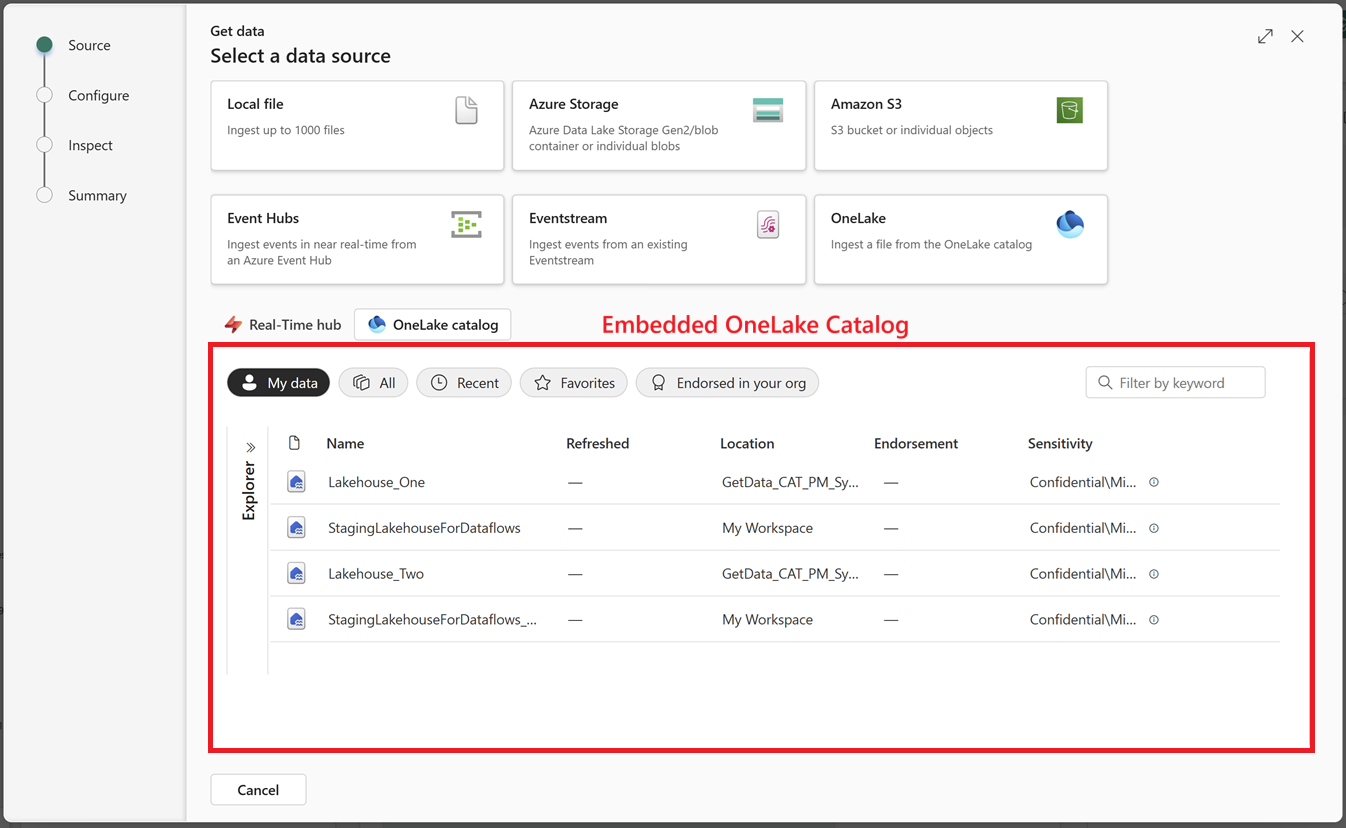Select the Favorites filter chip
Screen dimensions: 1346x828
pos(574,383)
